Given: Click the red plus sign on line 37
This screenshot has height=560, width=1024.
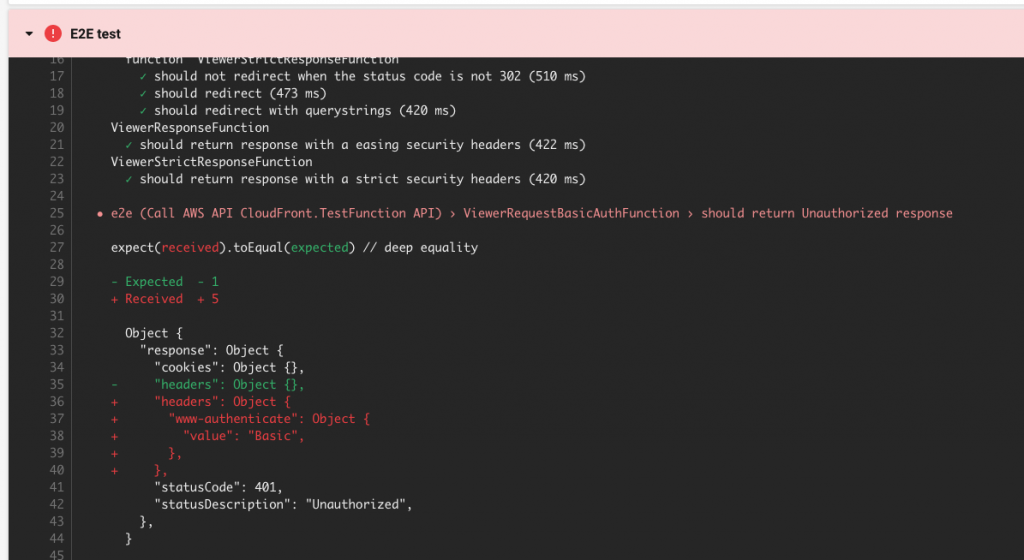Looking at the screenshot, I should pos(114,419).
